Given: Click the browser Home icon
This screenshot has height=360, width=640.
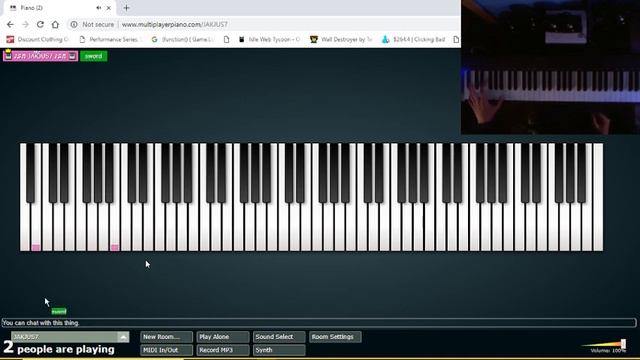Looking at the screenshot, I should pyautogui.click(x=55, y=24).
